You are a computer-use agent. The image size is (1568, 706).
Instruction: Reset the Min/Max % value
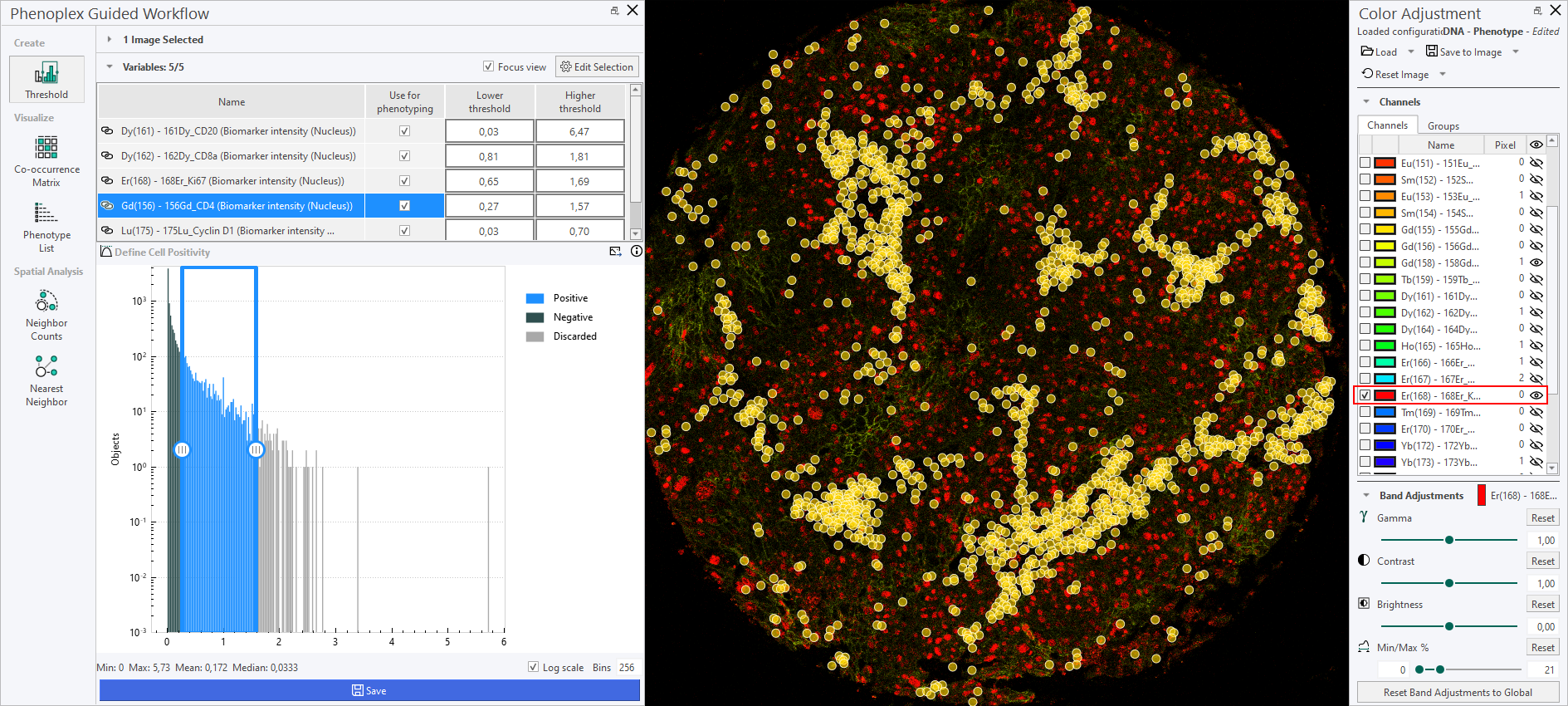(1542, 647)
